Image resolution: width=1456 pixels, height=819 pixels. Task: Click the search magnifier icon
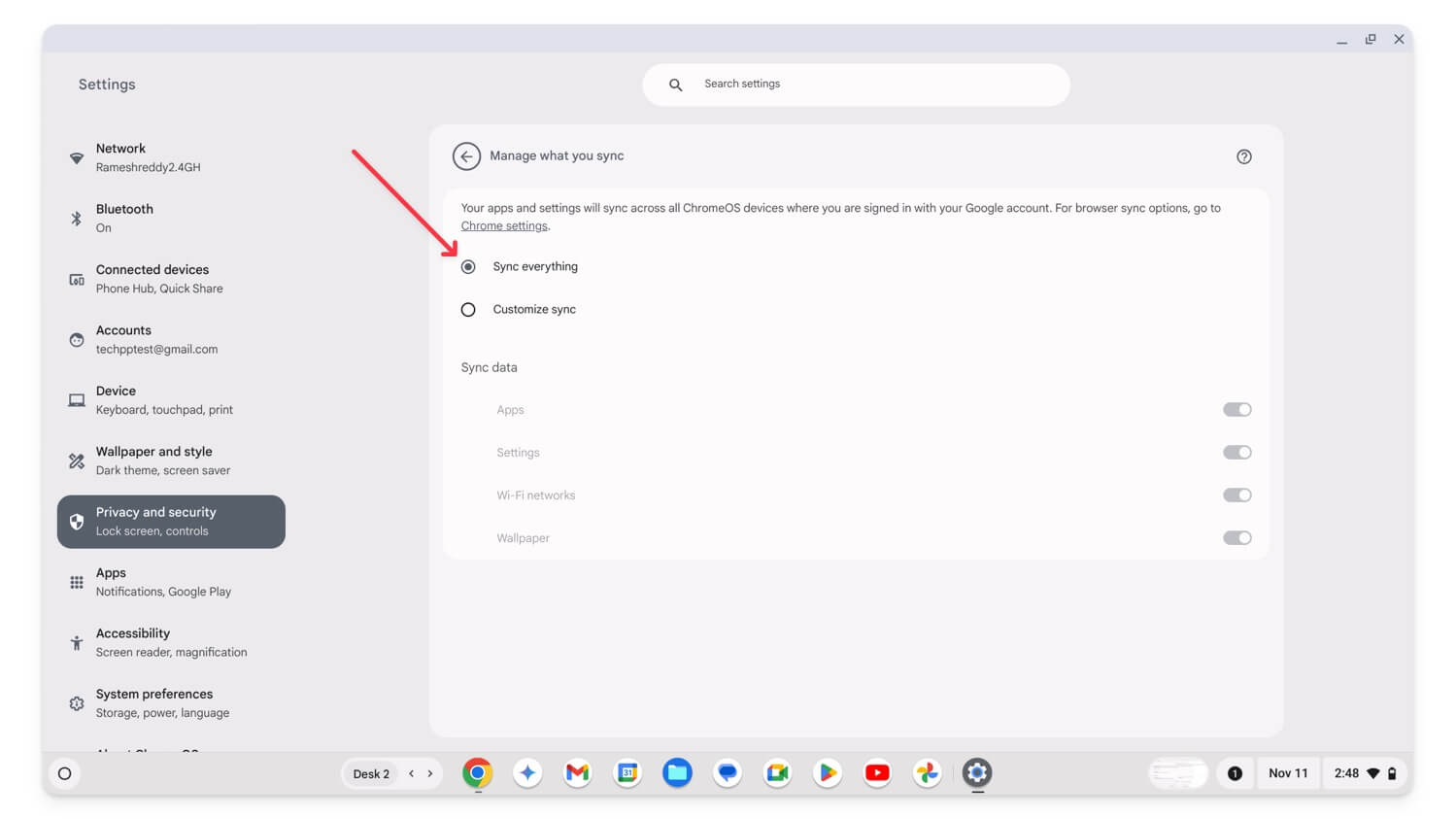[x=675, y=85]
